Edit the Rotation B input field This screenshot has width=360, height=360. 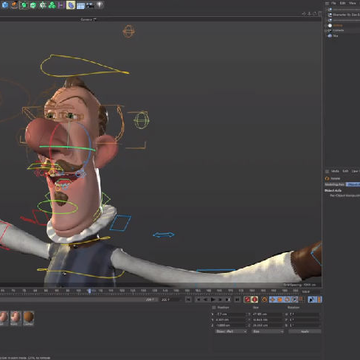[304, 325]
